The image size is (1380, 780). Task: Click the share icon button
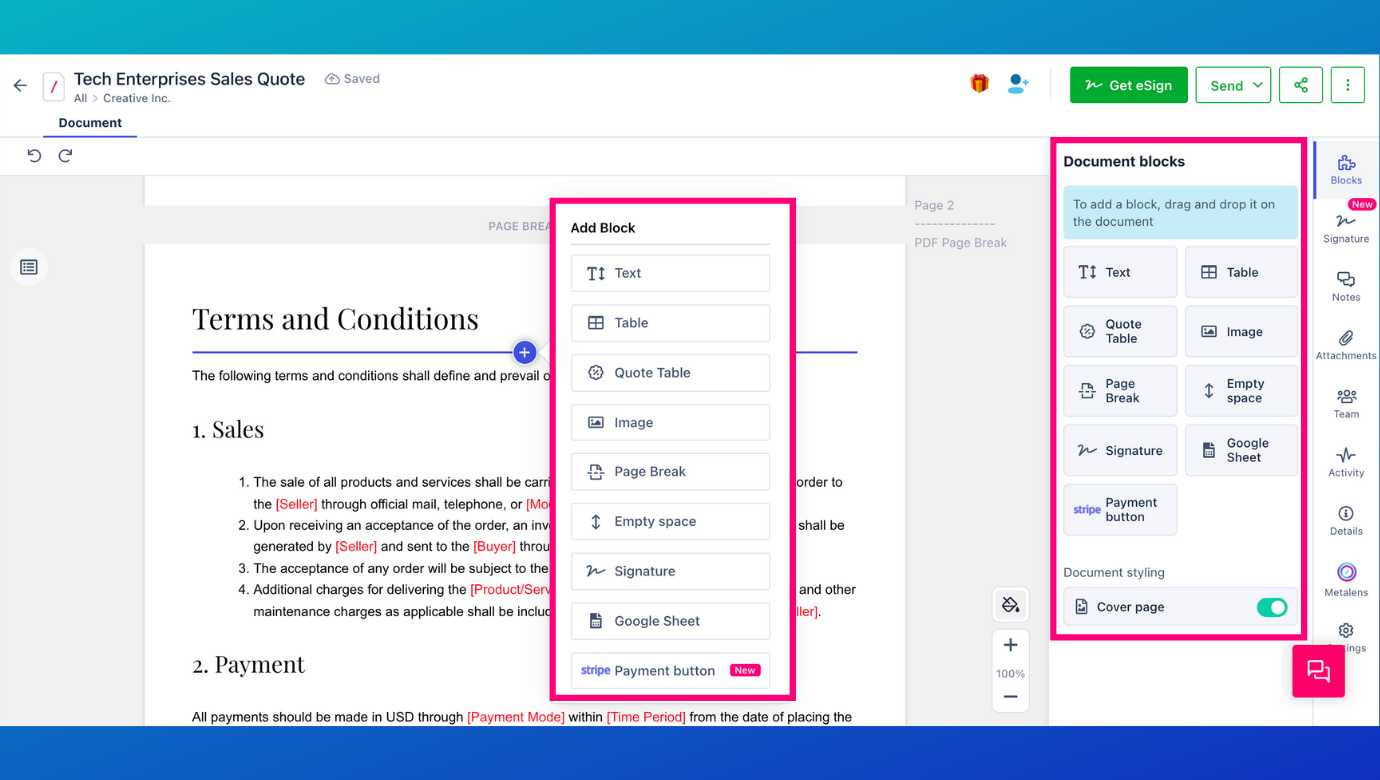pyautogui.click(x=1301, y=85)
